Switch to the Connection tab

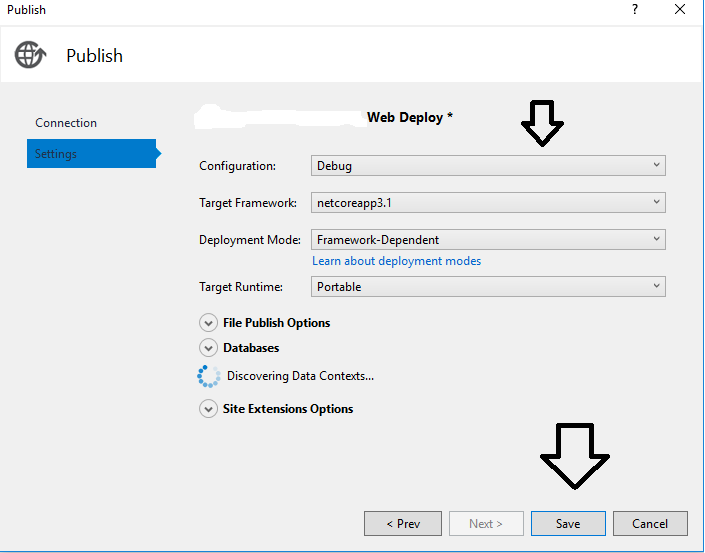click(x=66, y=123)
